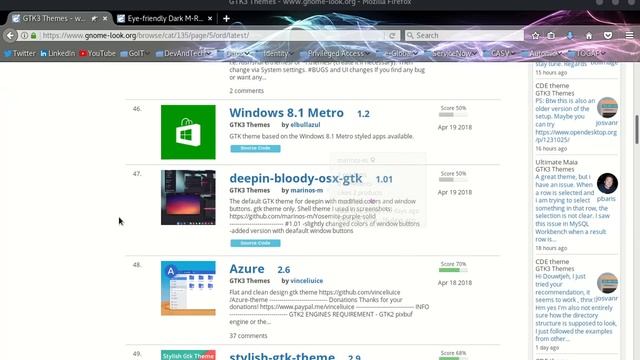Click the '18 hours ago' sidebar timestamp
Viewport: 640px width, 360px height.
click(551, 248)
